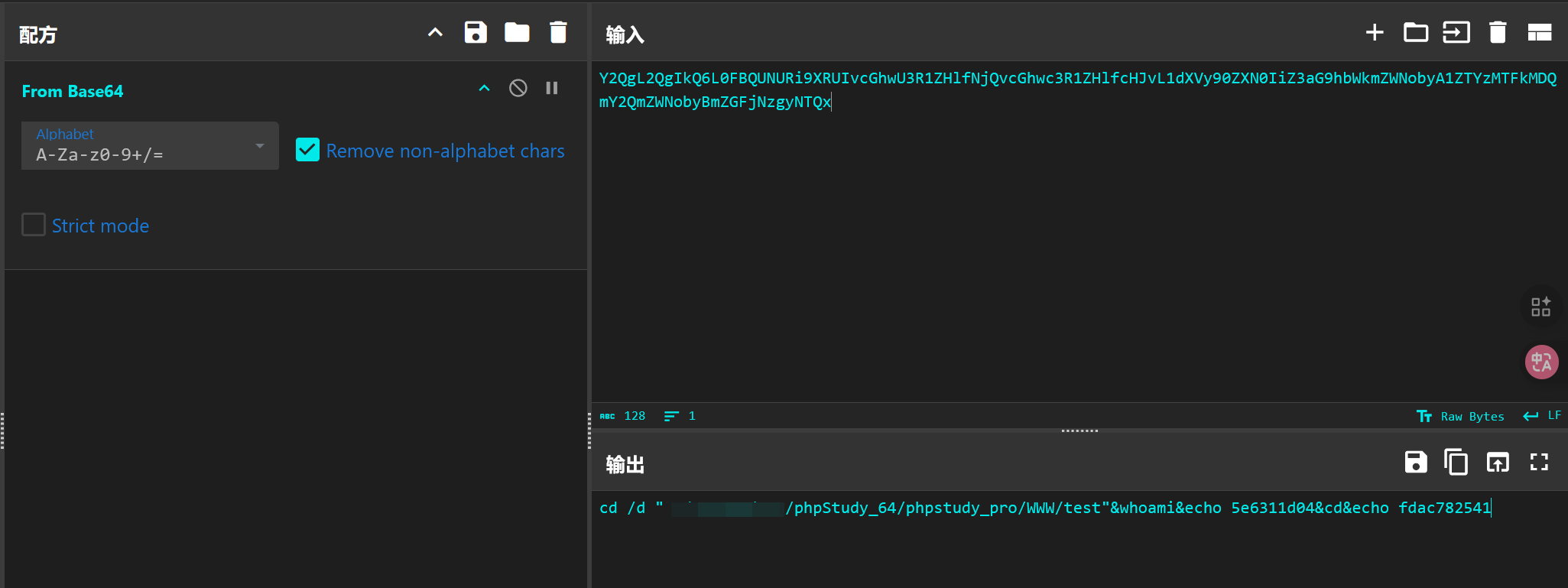The width and height of the screenshot is (1568, 588).
Task: Open the Alphabet dropdown
Action: [150, 145]
